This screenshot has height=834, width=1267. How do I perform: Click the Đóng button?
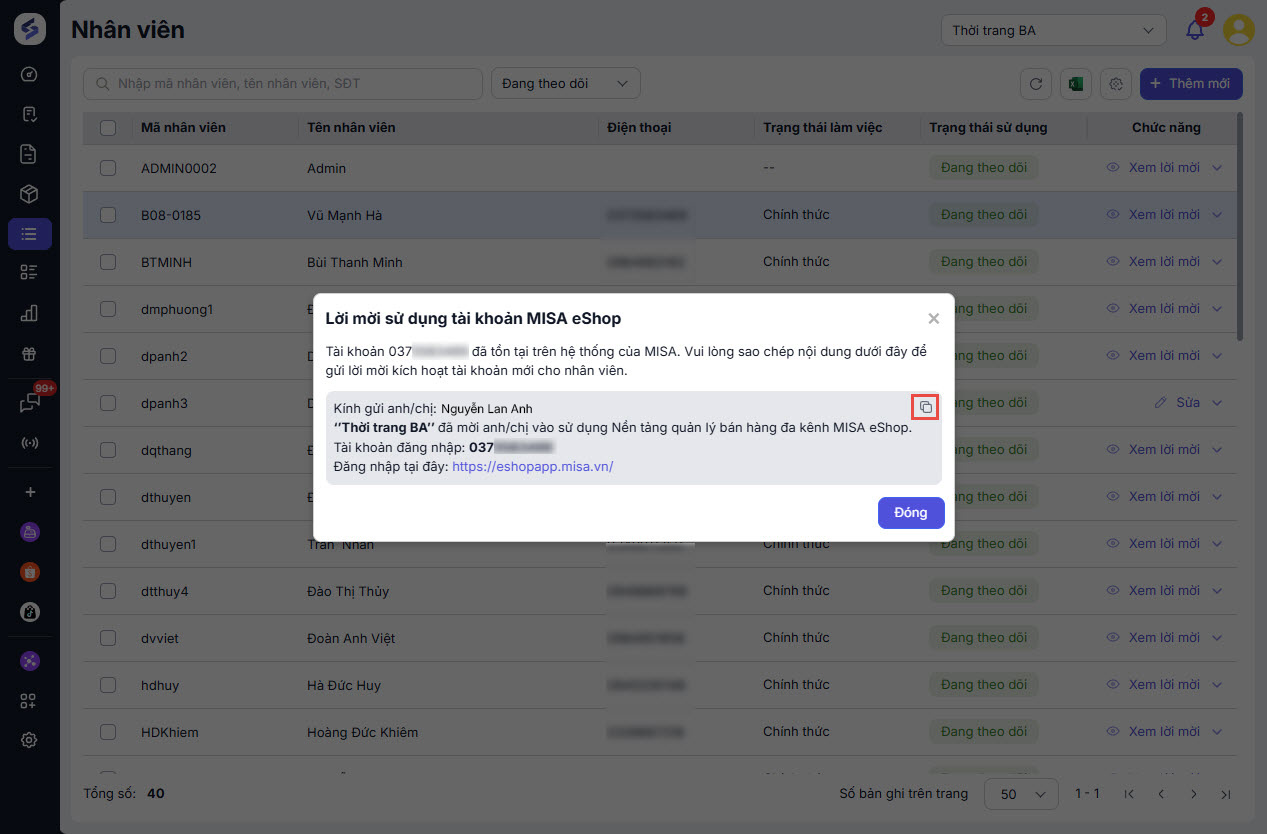coord(910,512)
